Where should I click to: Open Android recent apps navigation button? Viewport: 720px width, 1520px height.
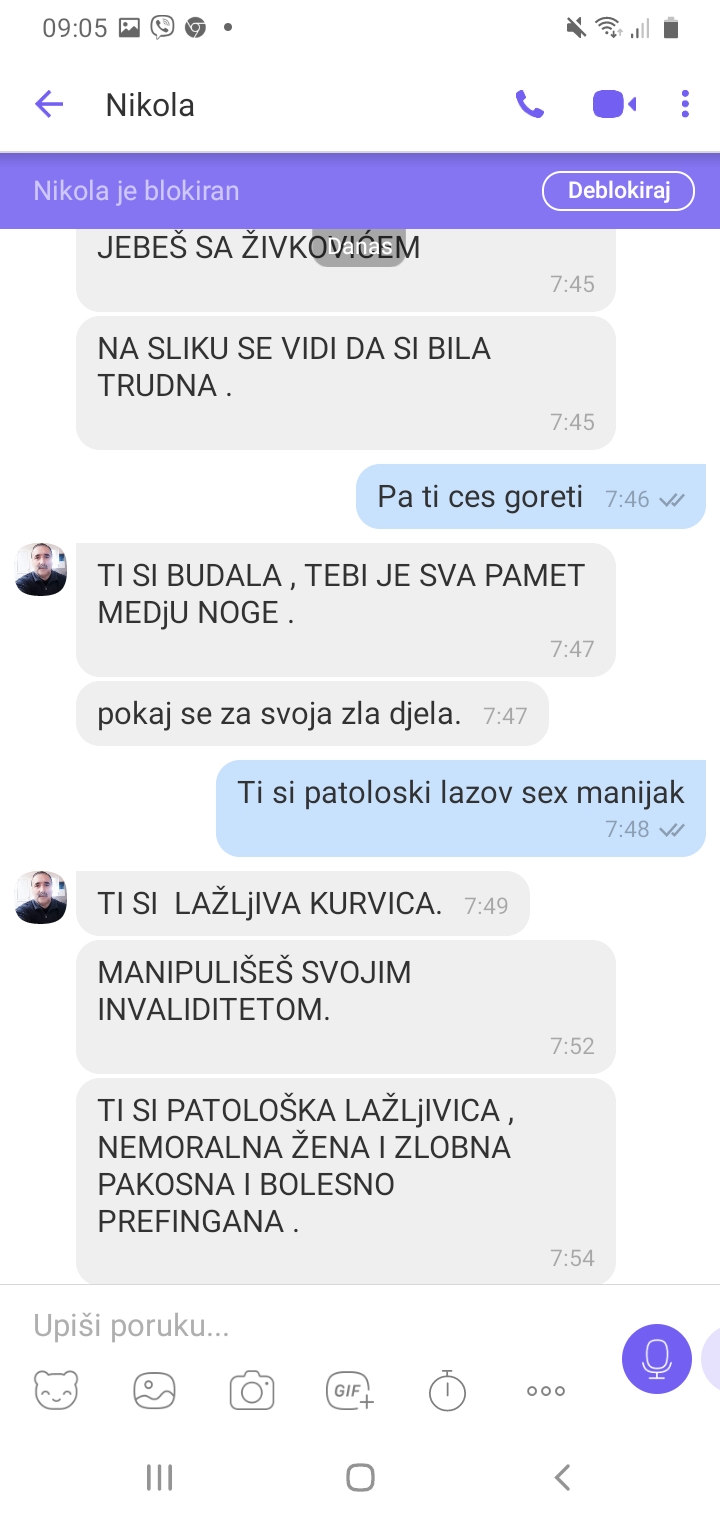coord(159,1477)
